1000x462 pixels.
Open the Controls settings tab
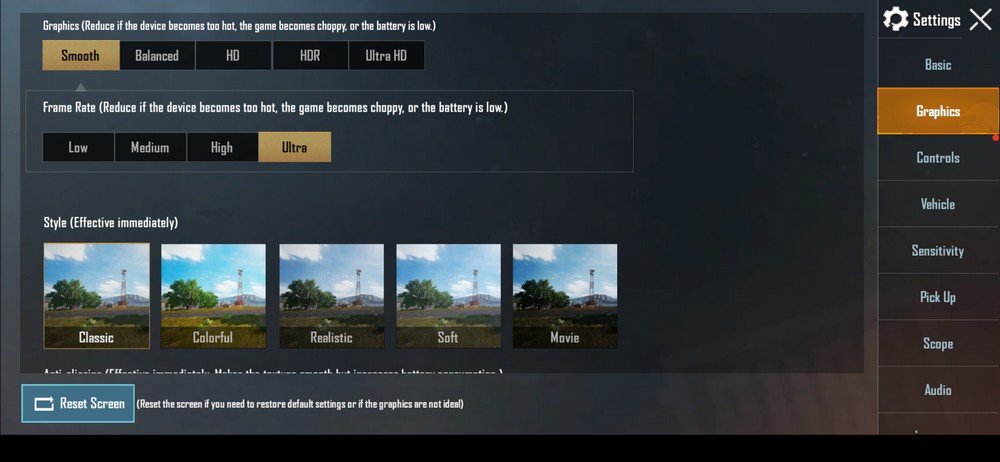pos(938,158)
